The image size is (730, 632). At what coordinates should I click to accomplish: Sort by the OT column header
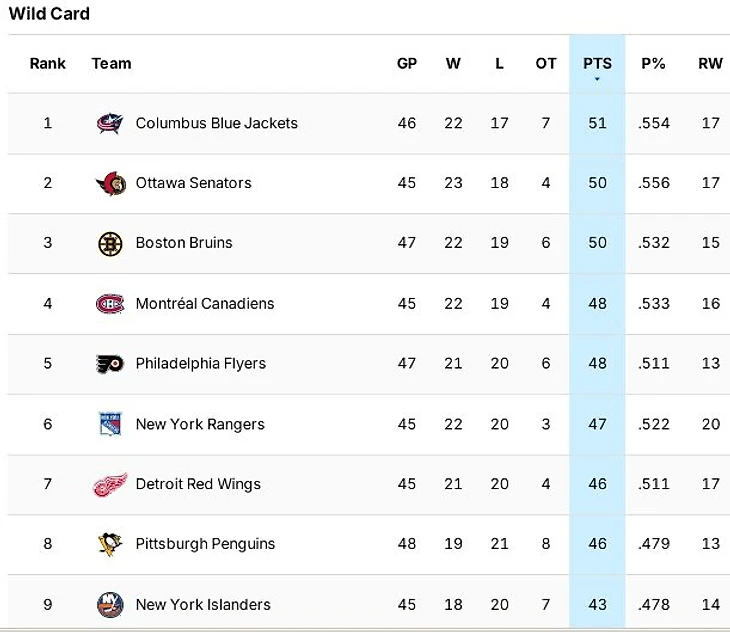pos(545,64)
